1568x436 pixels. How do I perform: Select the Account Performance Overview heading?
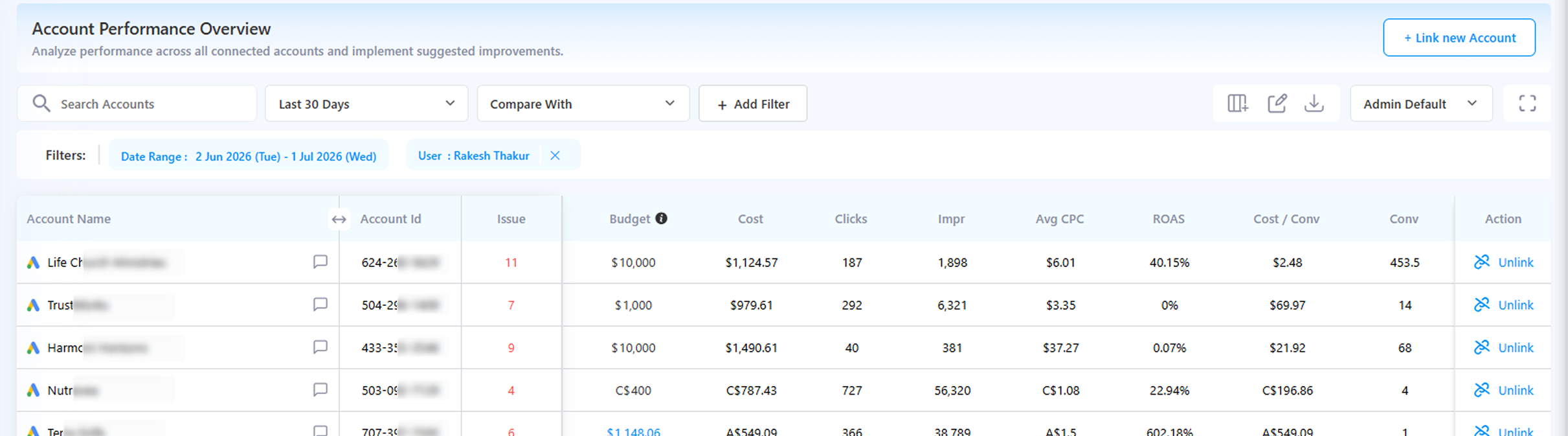pyautogui.click(x=151, y=29)
